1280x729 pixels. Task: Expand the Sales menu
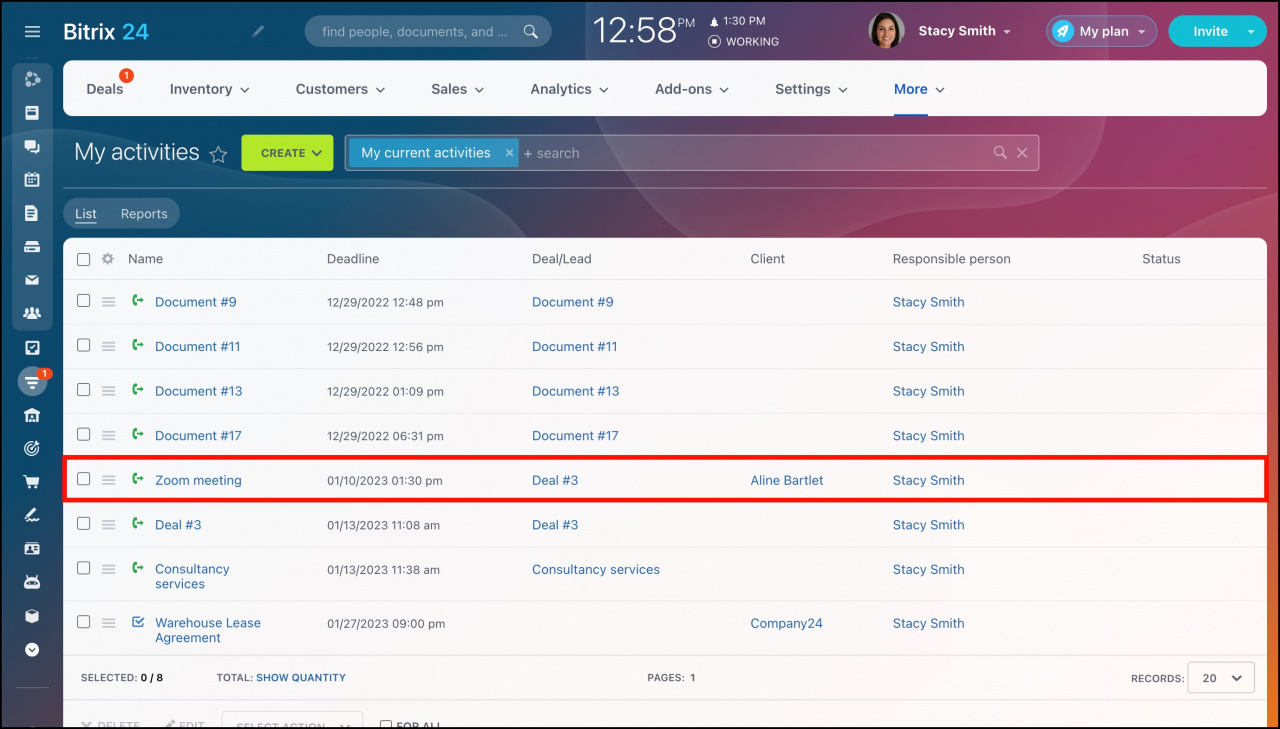click(x=458, y=89)
